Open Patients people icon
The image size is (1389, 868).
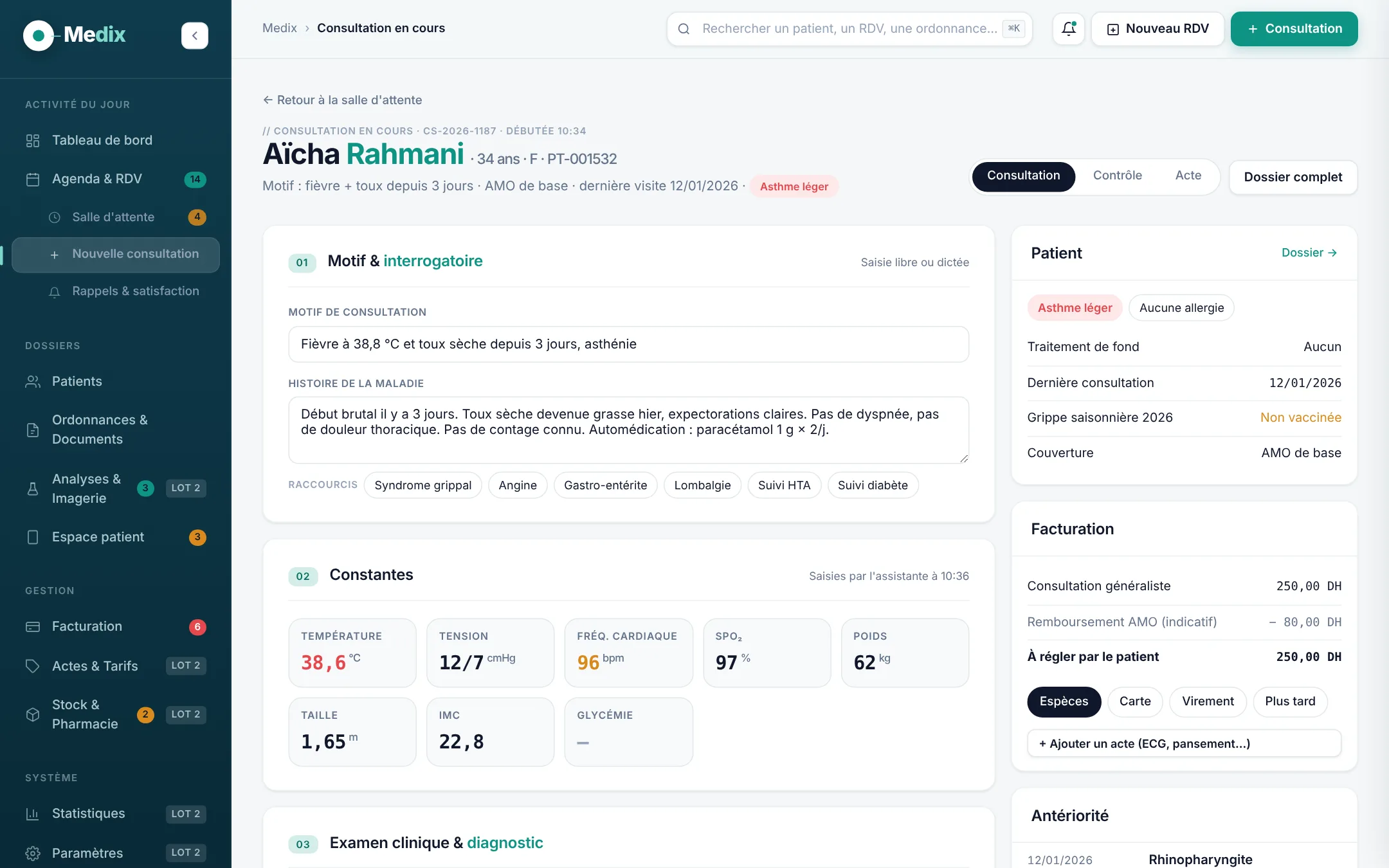coord(33,381)
